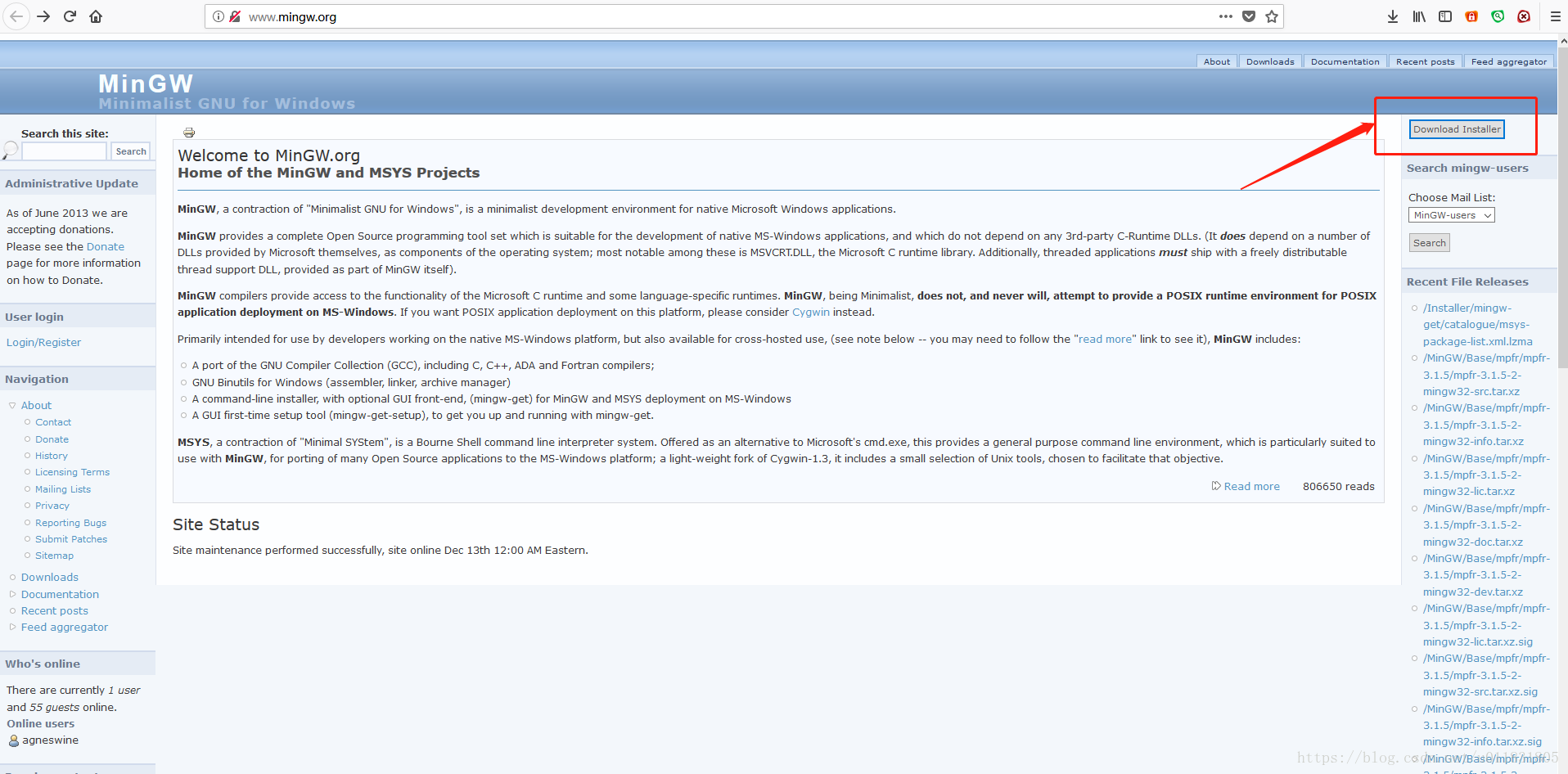Image resolution: width=1568 pixels, height=774 pixels.
Task: Click the magnifier icon beside site search
Action: (10, 150)
